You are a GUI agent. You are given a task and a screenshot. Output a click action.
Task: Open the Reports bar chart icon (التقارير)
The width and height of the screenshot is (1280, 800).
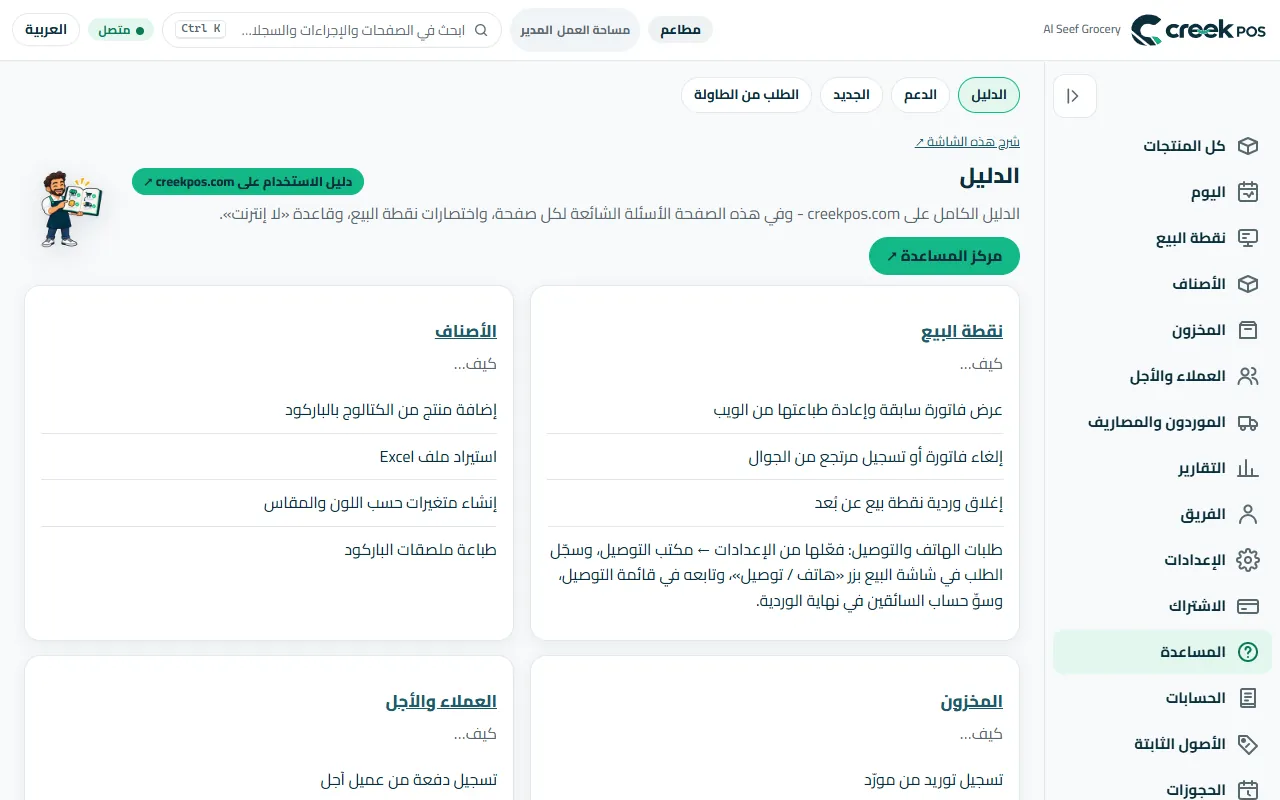tap(1247, 468)
